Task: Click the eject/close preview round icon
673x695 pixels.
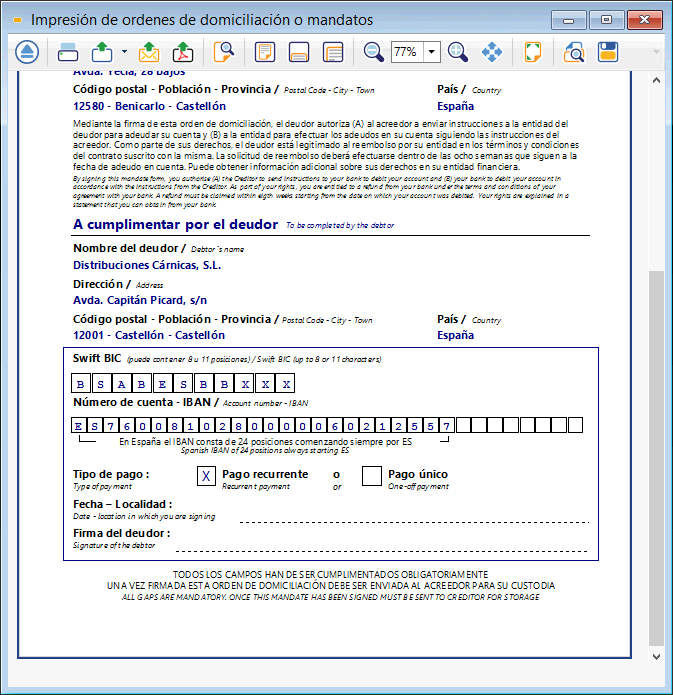Action: pos(27,52)
